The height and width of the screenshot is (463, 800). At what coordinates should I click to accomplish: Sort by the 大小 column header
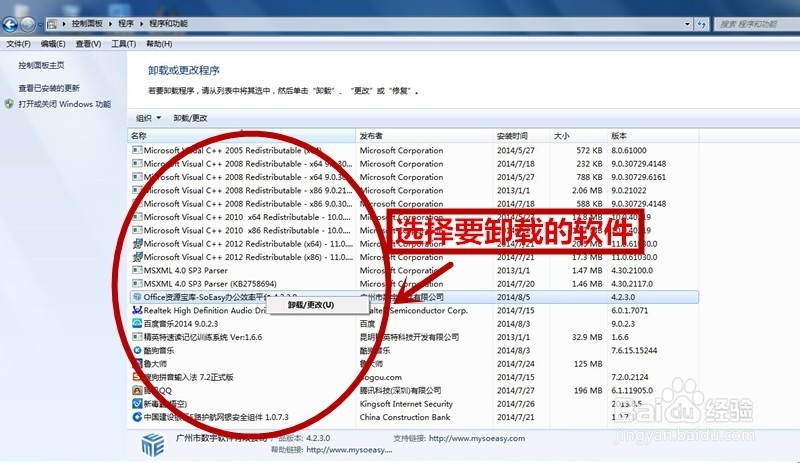point(579,136)
